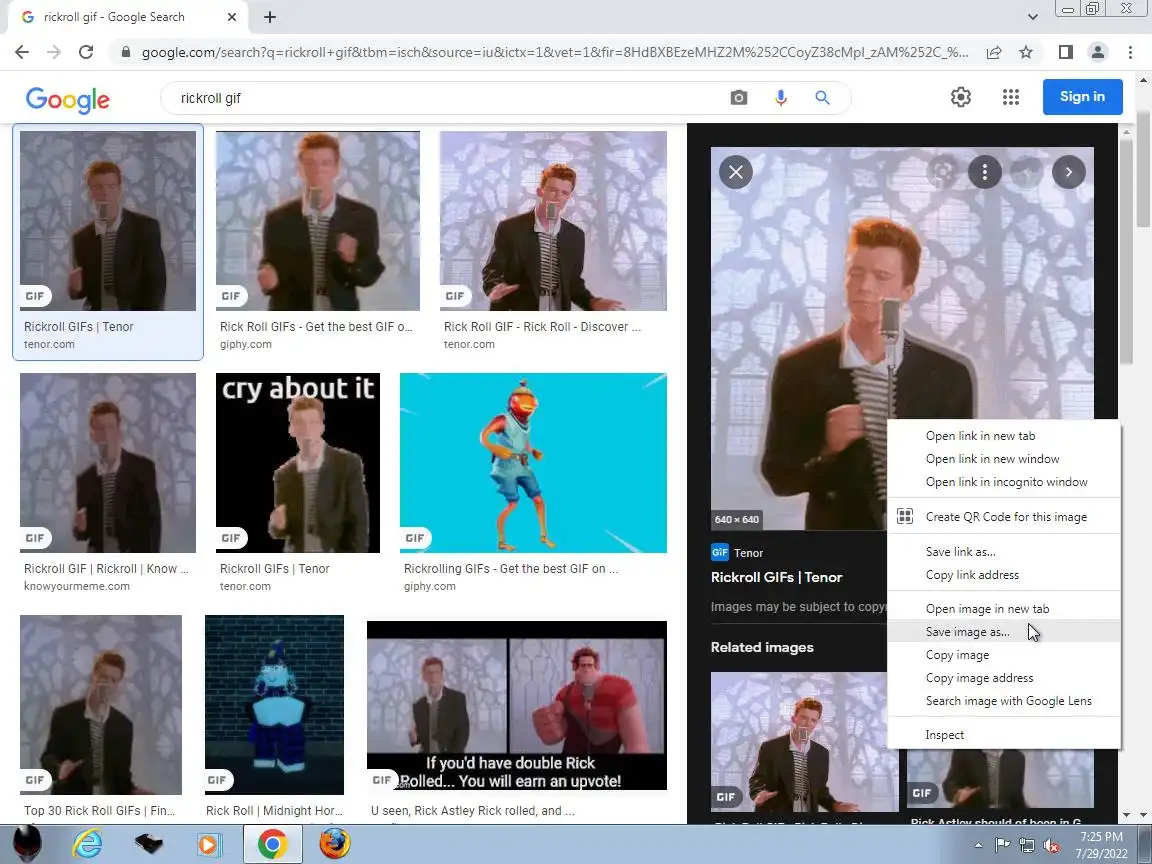Close the image preview panel
The width and height of the screenshot is (1152, 864).
coord(735,172)
